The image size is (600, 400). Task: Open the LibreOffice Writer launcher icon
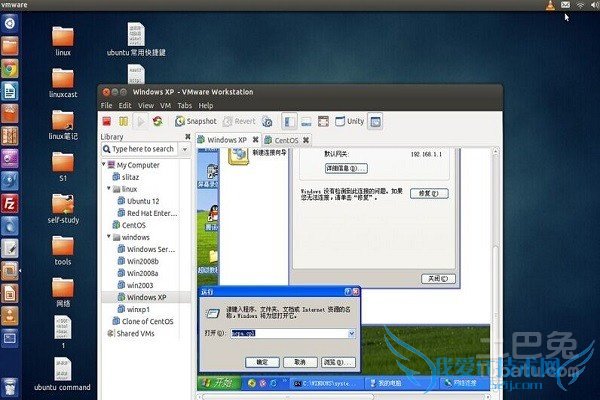(10, 91)
